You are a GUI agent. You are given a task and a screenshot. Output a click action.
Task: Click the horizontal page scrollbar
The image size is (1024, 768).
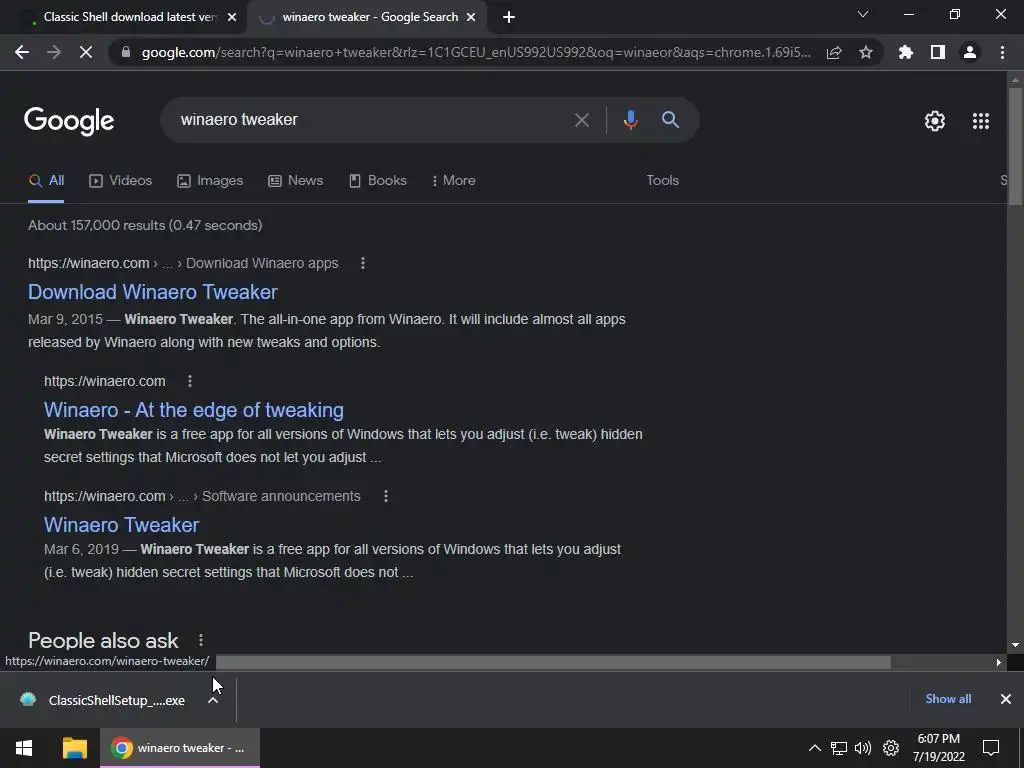pyautogui.click(x=553, y=662)
